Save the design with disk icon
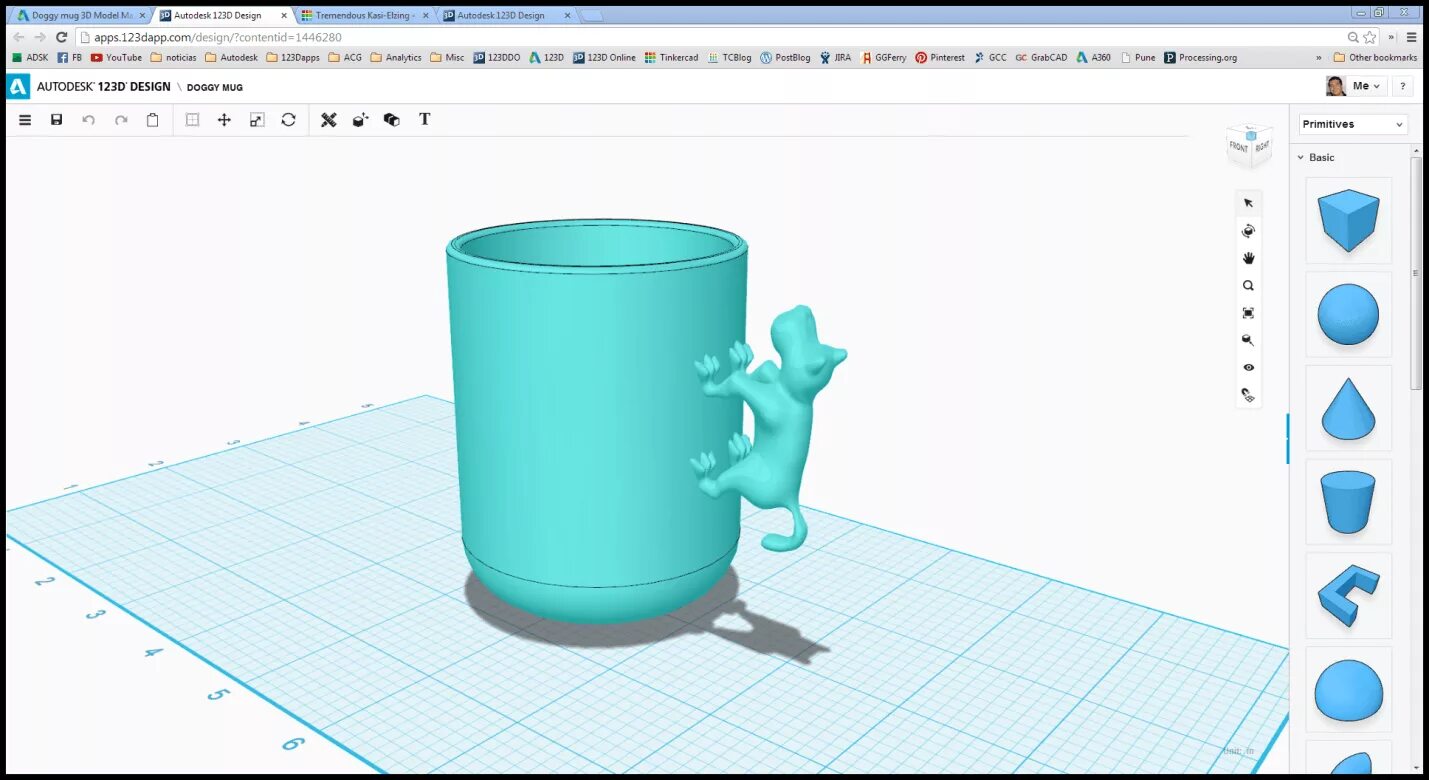Viewport: 1429px width, 780px height. pyautogui.click(x=57, y=120)
